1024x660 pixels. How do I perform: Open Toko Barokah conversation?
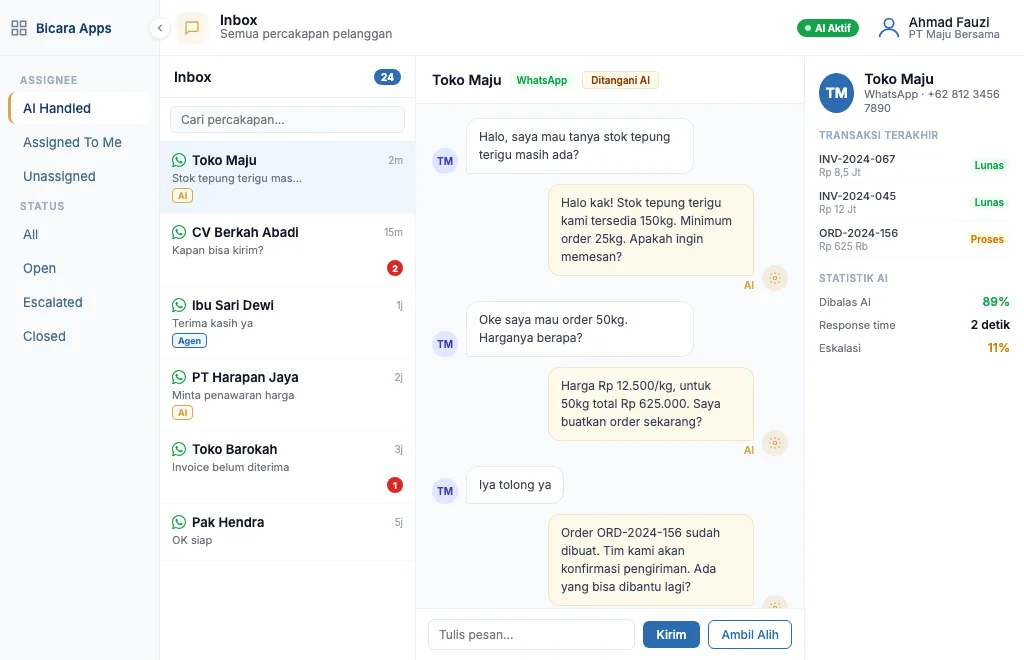click(x=287, y=467)
